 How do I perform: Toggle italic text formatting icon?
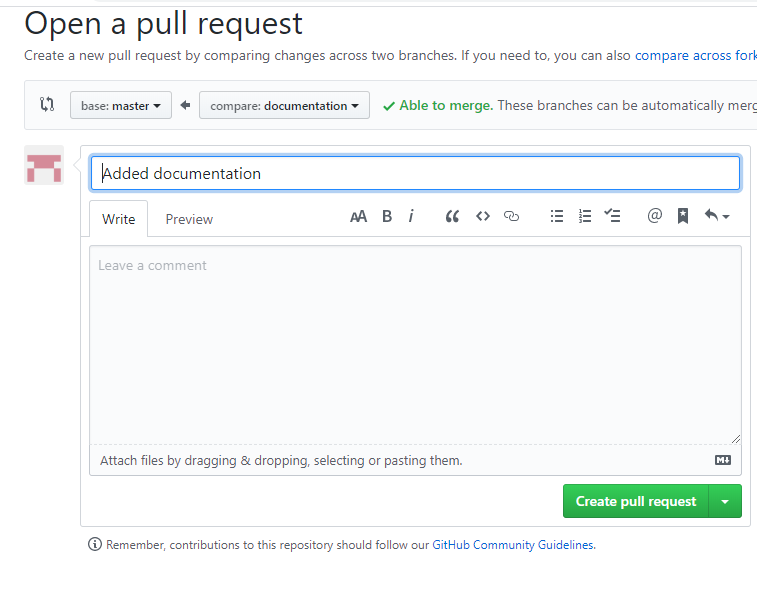tap(411, 216)
